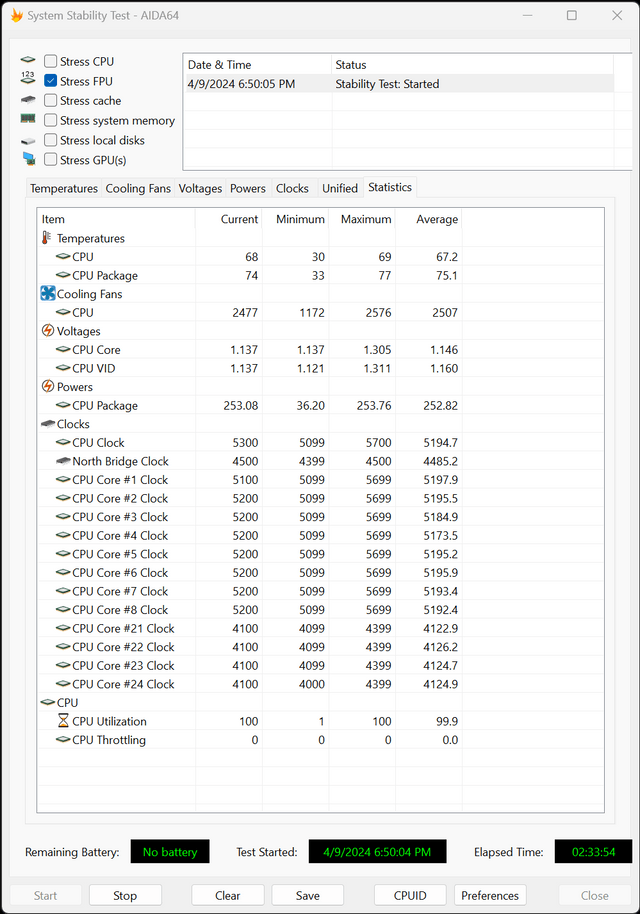
Task: Click the Clear button
Action: tap(227, 895)
